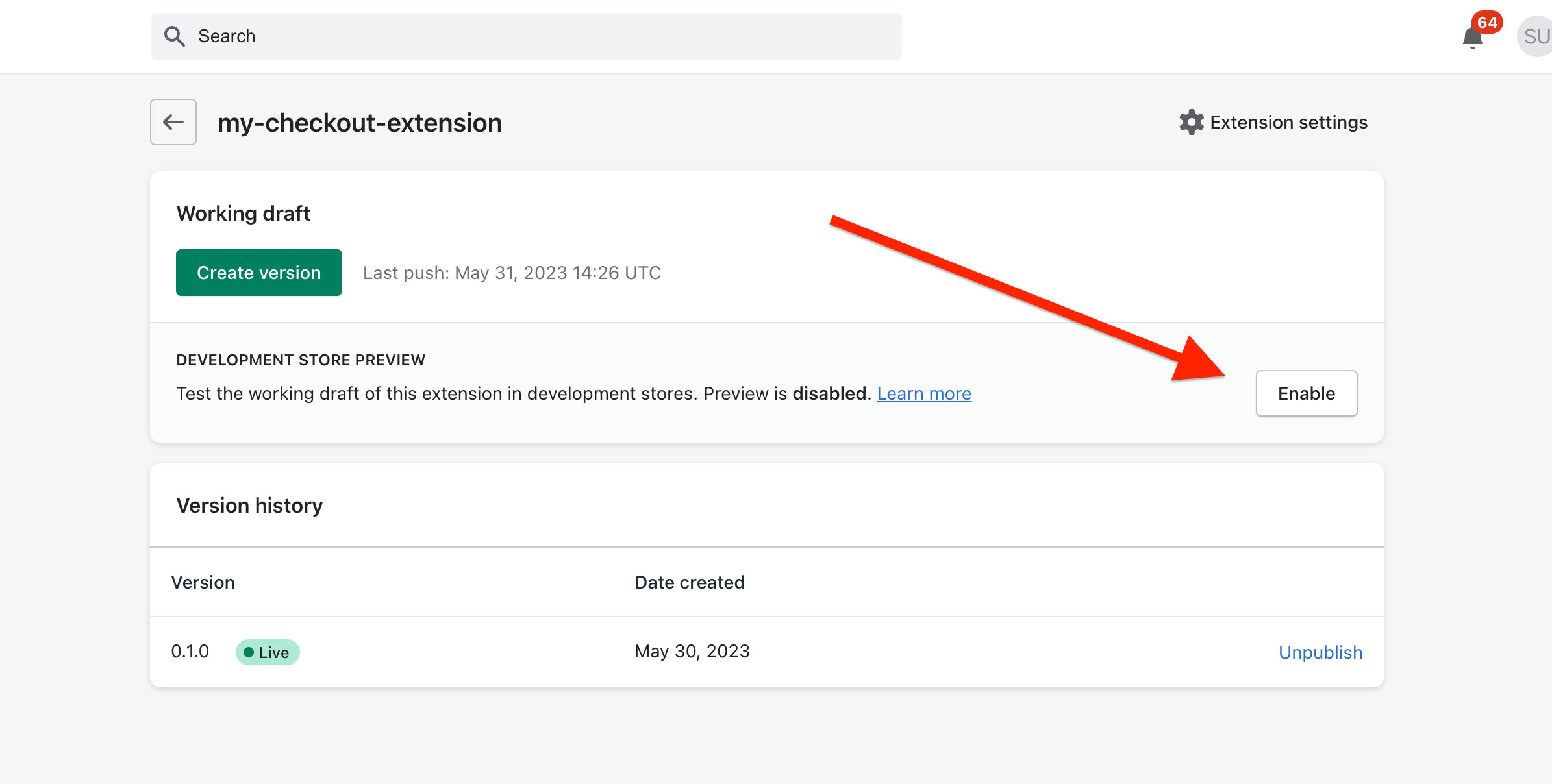Image resolution: width=1552 pixels, height=784 pixels.
Task: Click the last push timestamp text
Action: pos(512,273)
